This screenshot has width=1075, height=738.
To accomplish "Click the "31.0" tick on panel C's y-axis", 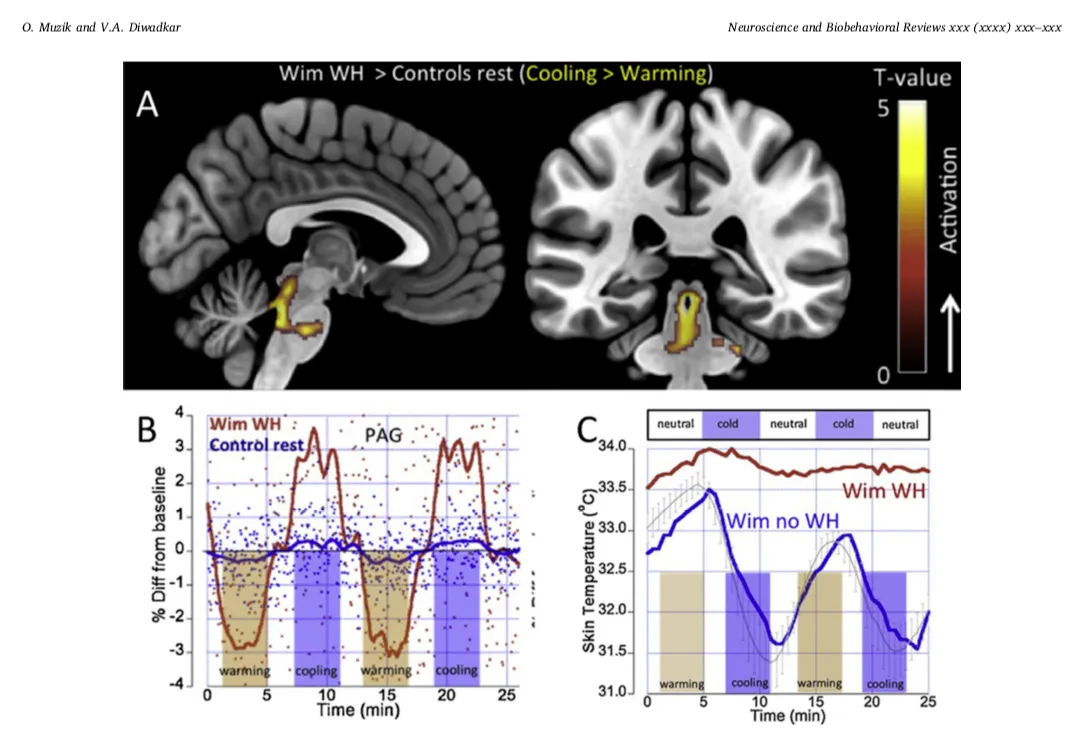I will pyautogui.click(x=613, y=692).
